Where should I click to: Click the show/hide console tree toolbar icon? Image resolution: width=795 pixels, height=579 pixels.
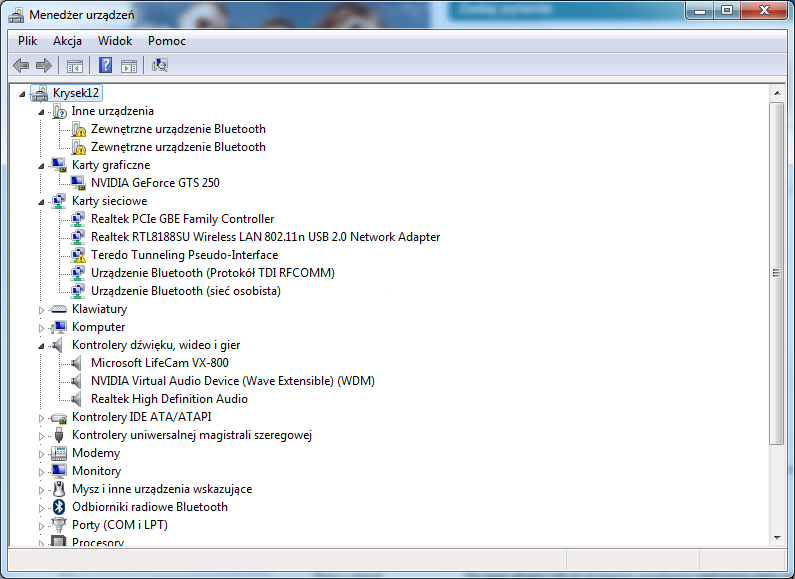(x=75, y=65)
